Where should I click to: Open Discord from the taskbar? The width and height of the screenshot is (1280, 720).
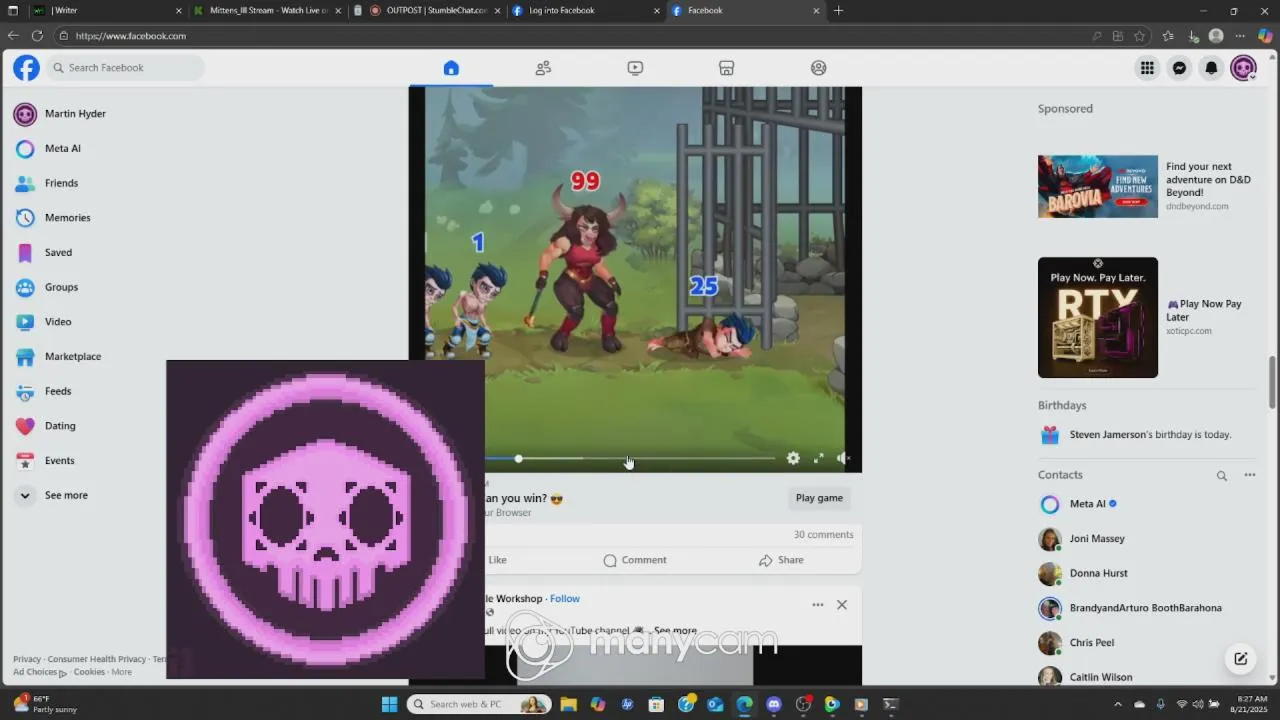point(773,704)
